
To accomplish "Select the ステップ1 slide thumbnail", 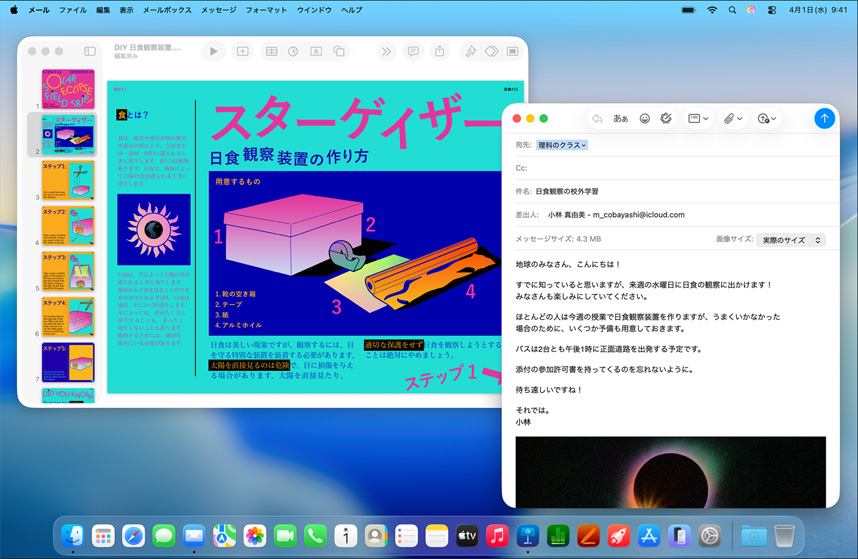I will (x=68, y=180).
